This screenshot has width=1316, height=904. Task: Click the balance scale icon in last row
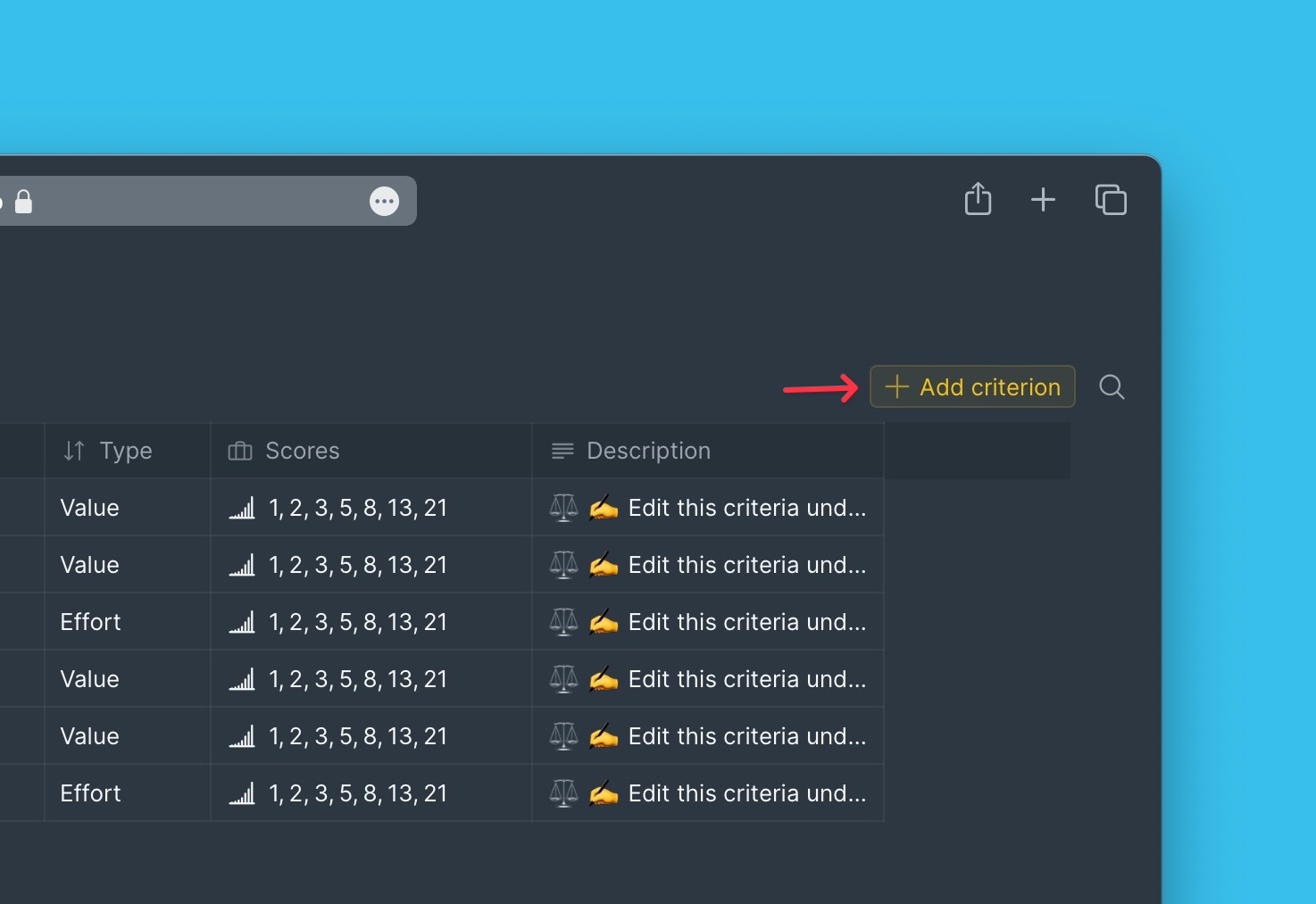click(563, 793)
